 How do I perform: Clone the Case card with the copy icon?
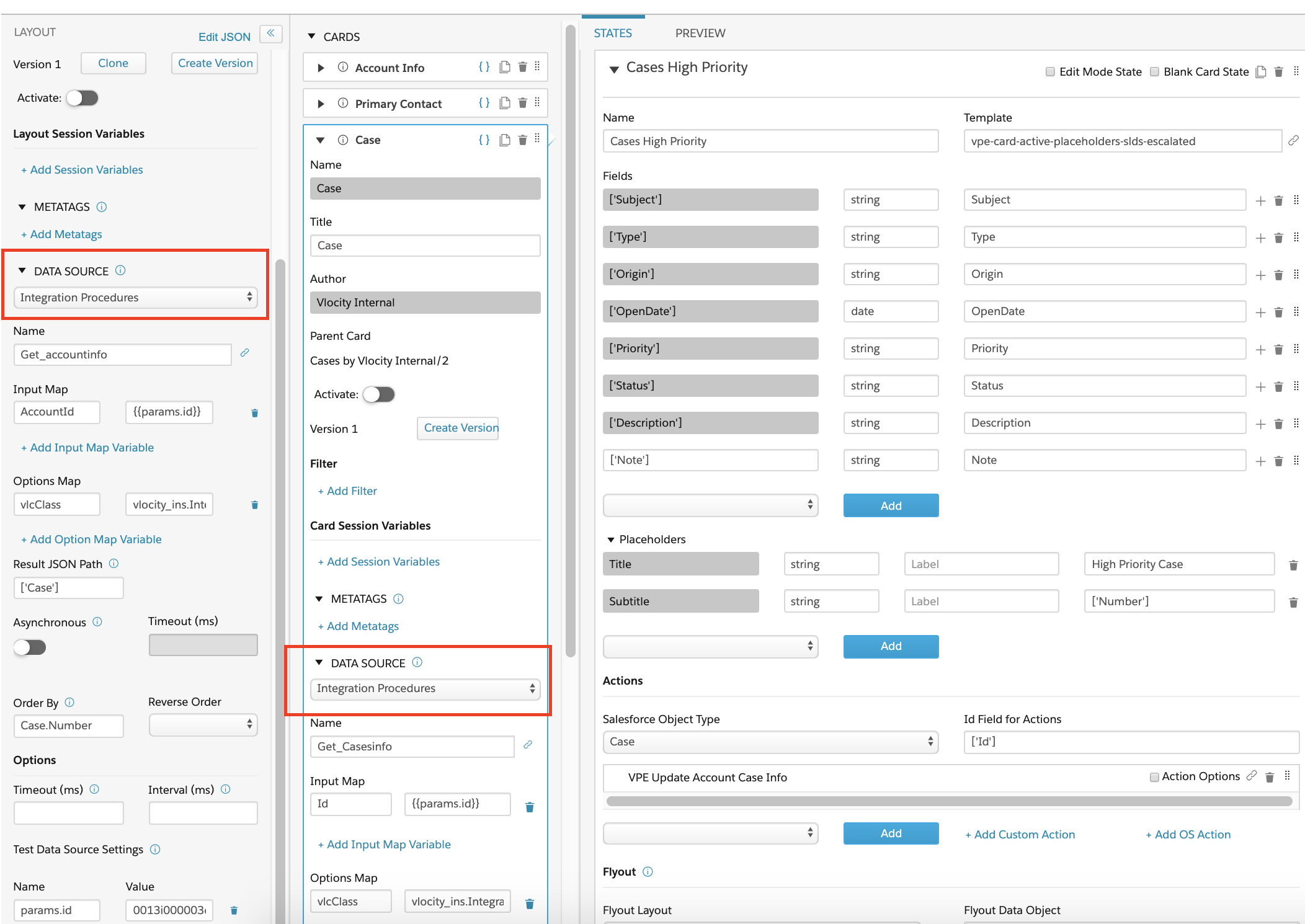pyautogui.click(x=505, y=140)
